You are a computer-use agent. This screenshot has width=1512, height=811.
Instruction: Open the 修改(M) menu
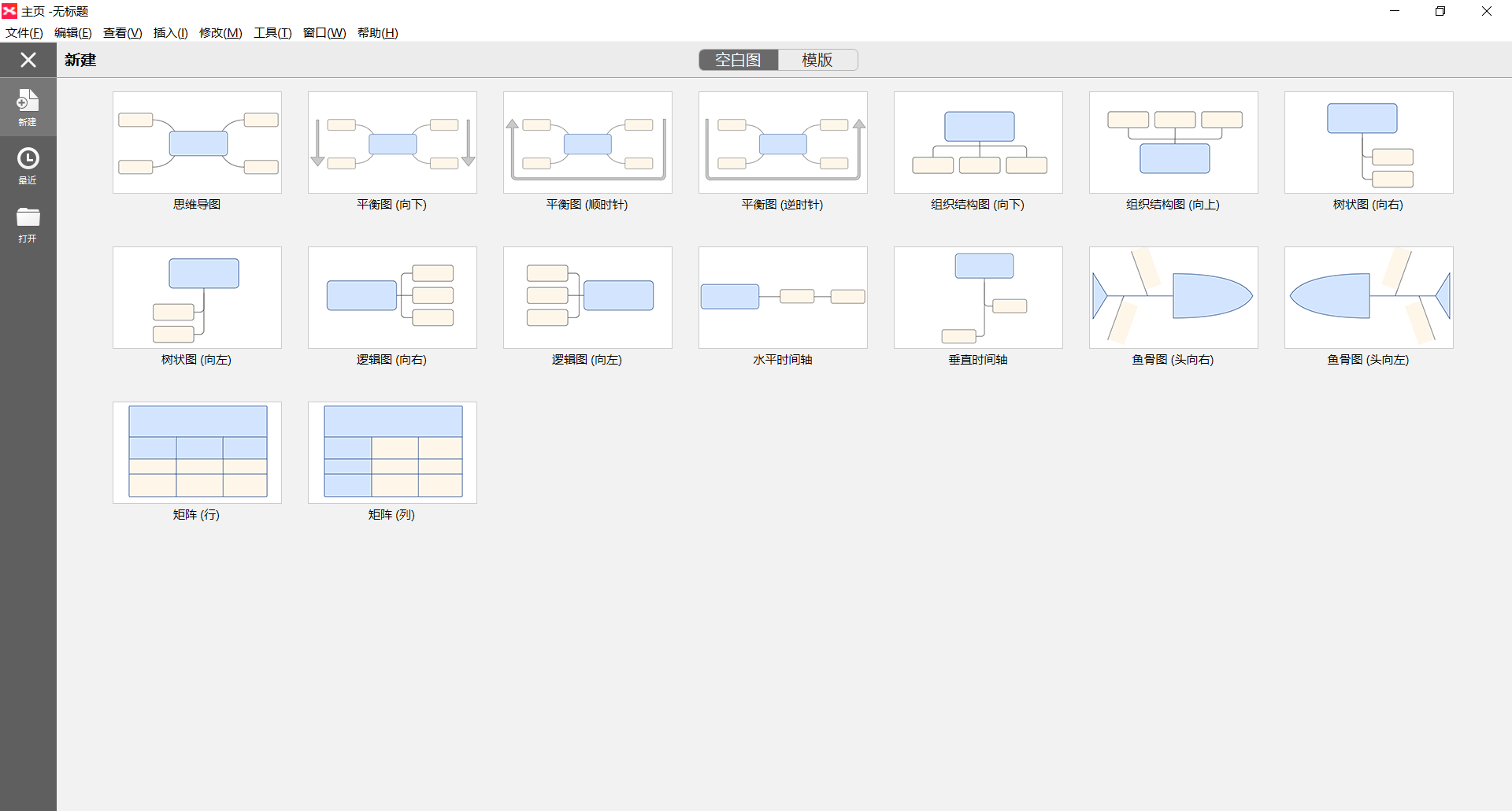220,33
